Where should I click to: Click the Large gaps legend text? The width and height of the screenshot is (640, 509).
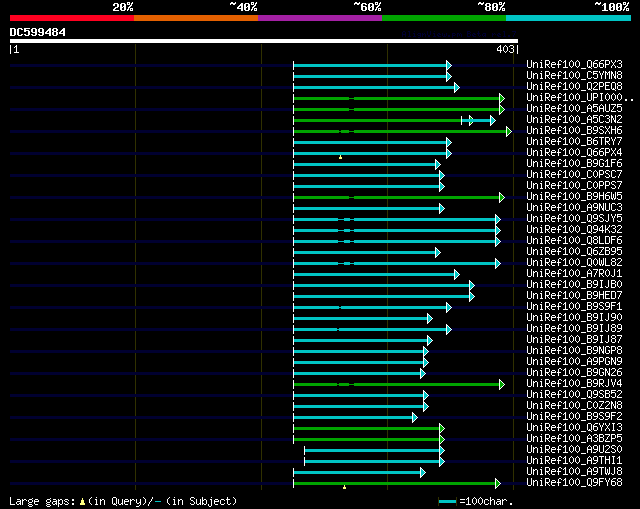(x=123, y=501)
